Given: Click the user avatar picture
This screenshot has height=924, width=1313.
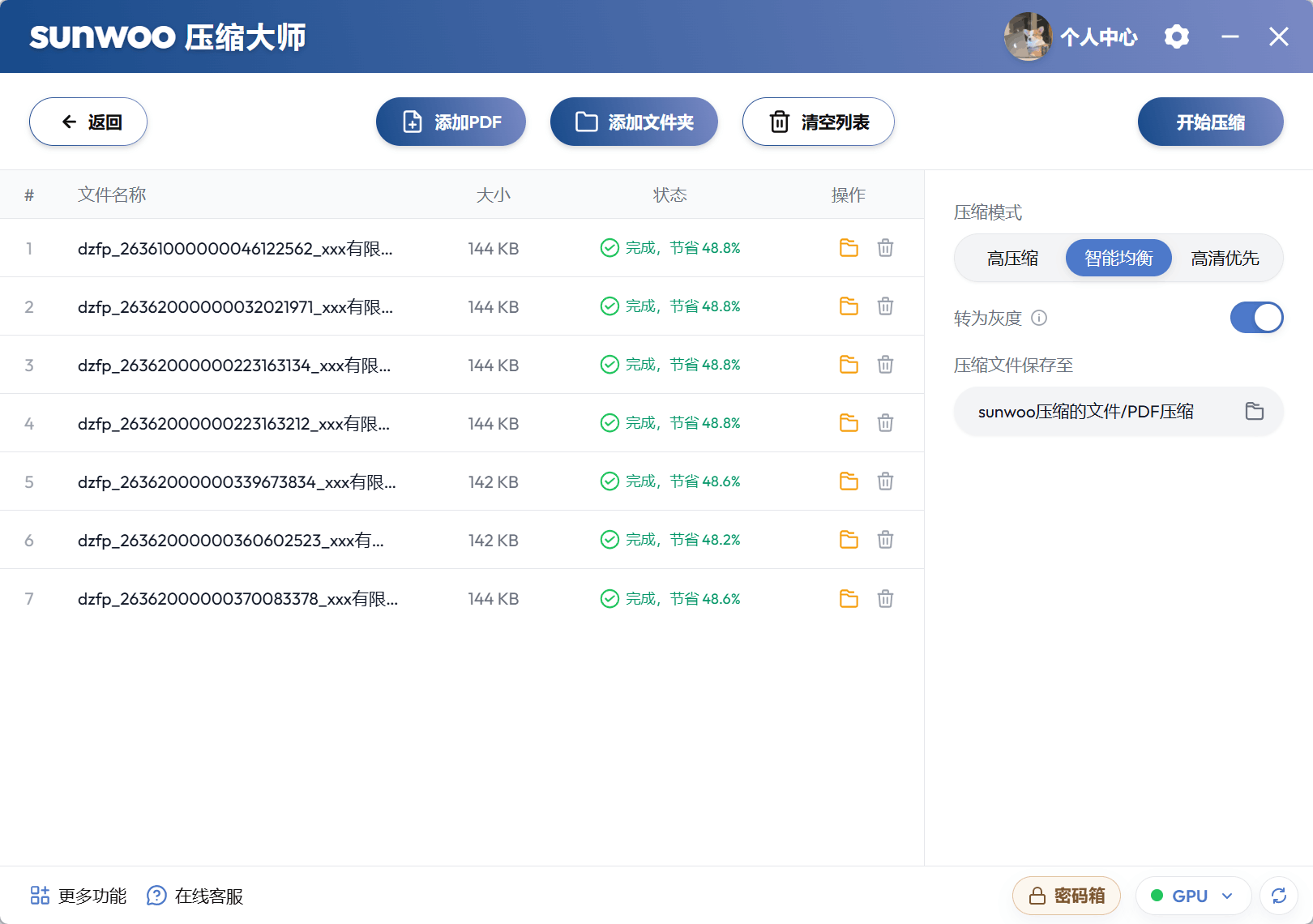Looking at the screenshot, I should click(1029, 36).
